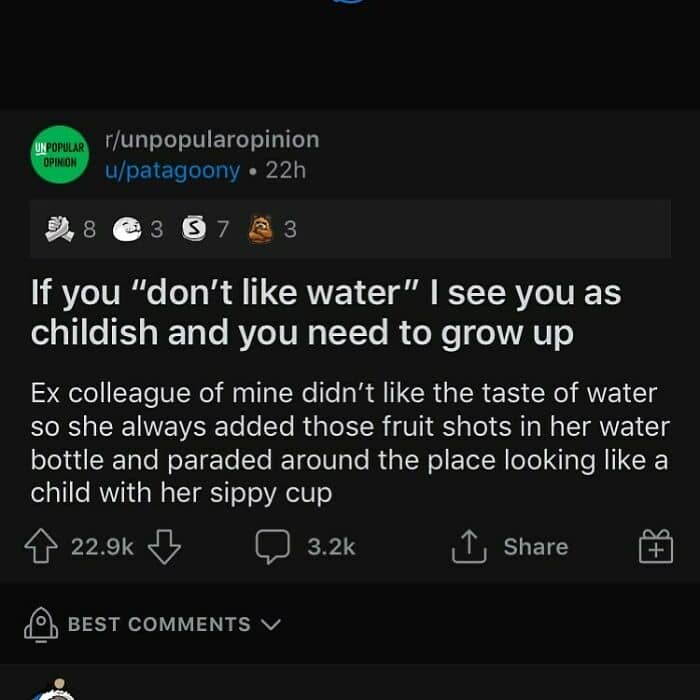Open u/patagoony user profile

pos(173,171)
